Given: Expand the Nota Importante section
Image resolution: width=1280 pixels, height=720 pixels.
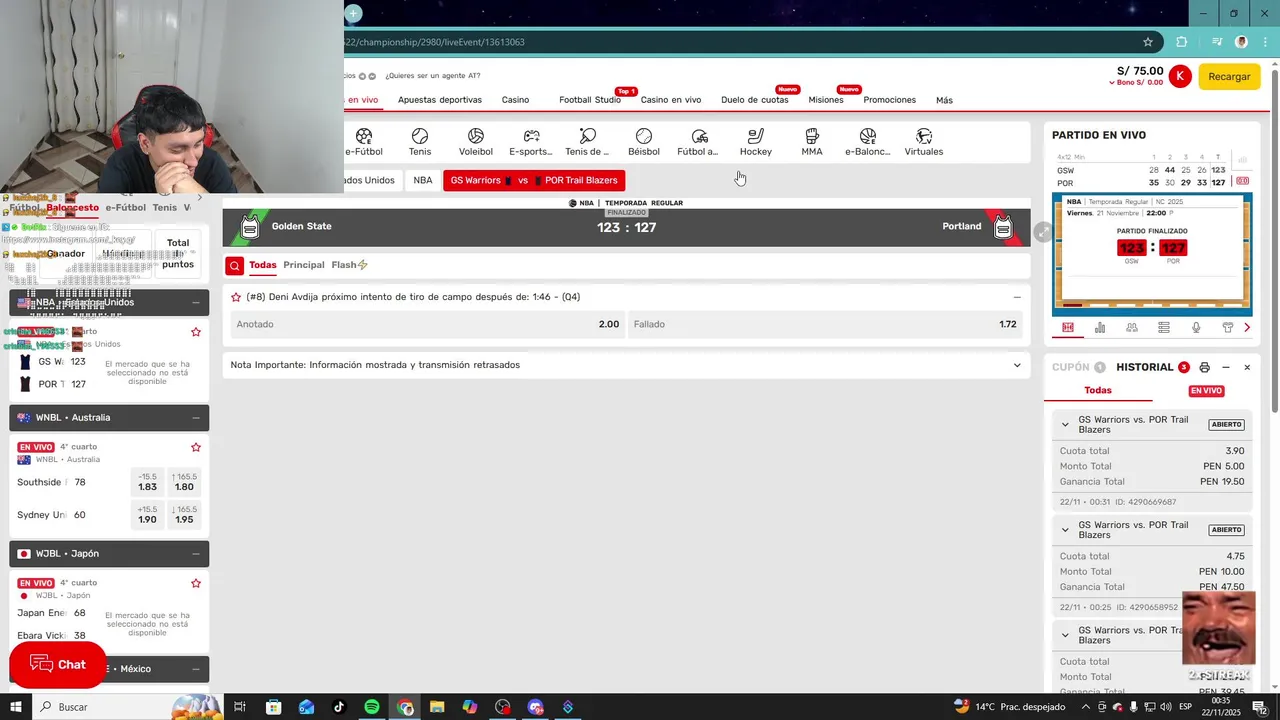Looking at the screenshot, I should (x=1017, y=365).
